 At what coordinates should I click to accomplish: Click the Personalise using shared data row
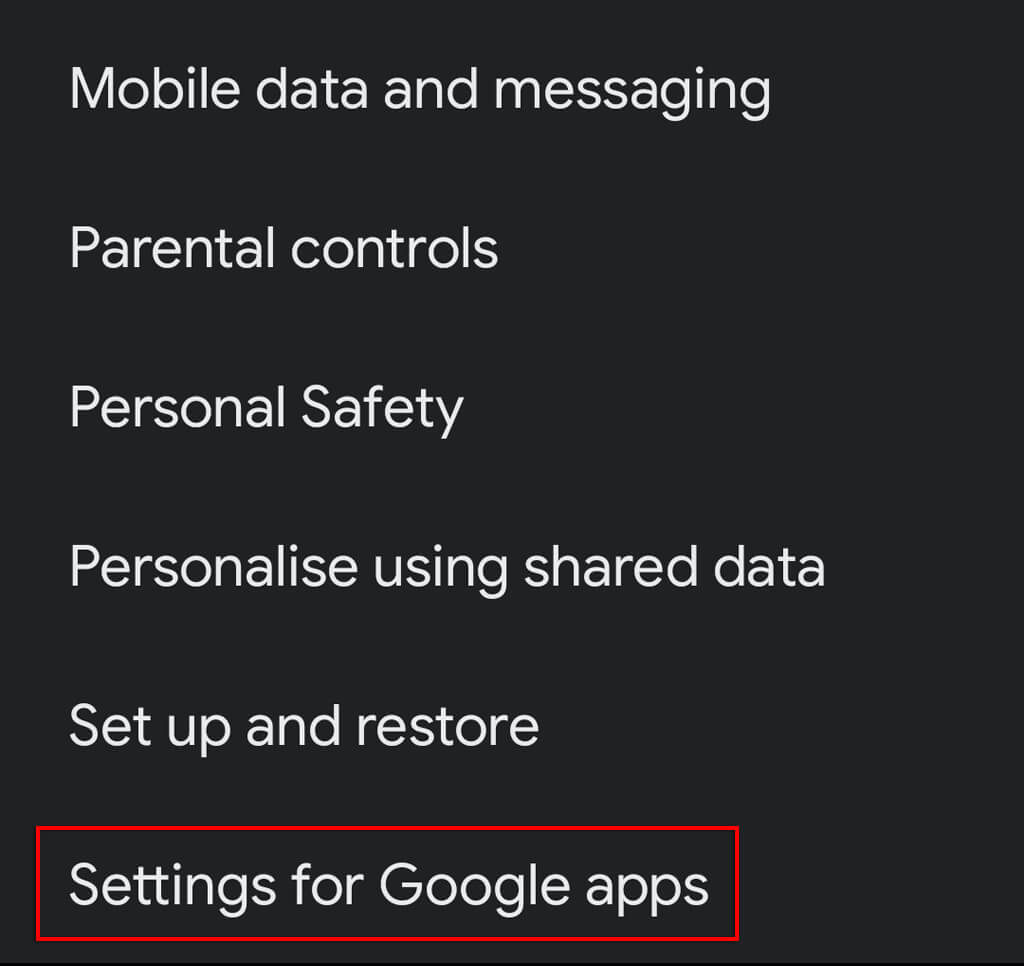pos(512,567)
